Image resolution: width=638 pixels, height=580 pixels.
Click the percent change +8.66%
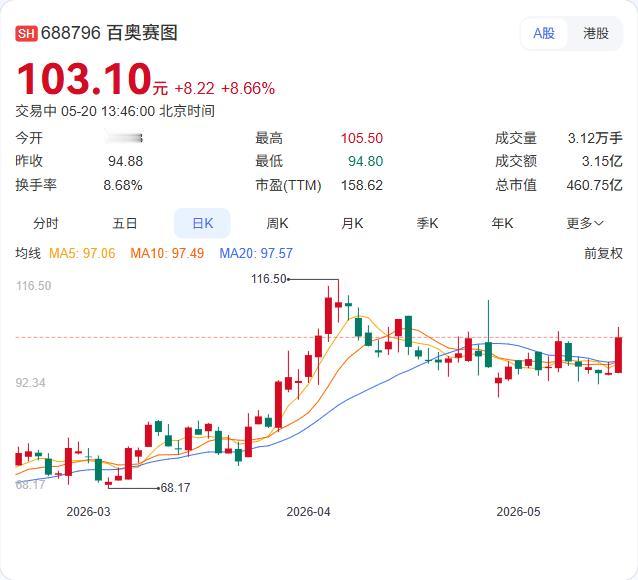pos(248,88)
